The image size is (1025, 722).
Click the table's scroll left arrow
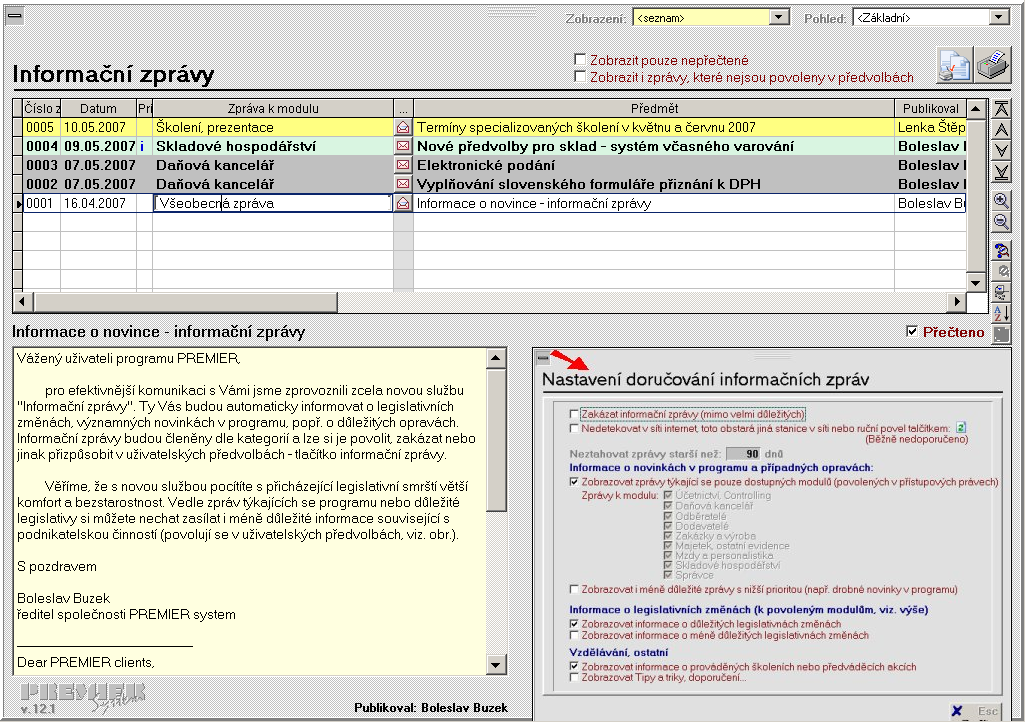23,301
